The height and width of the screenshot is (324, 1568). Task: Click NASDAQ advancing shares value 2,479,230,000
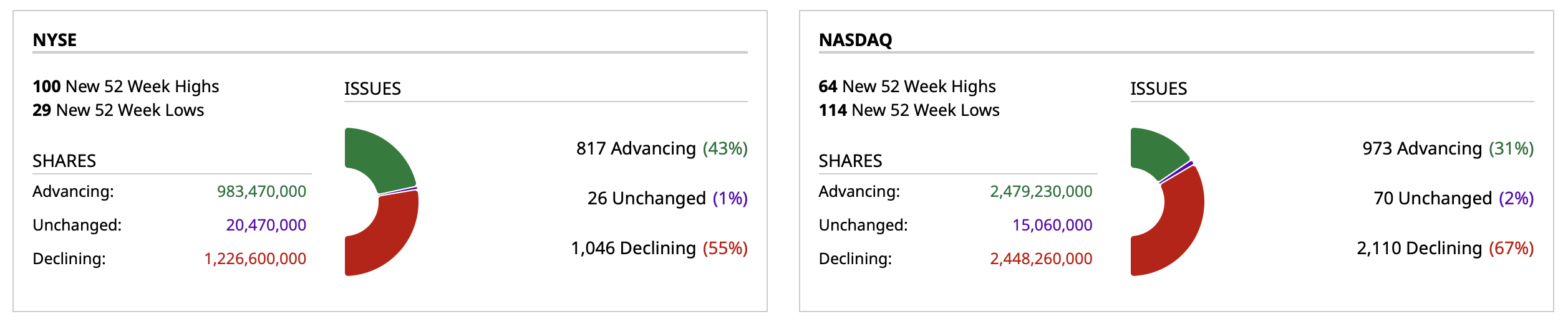(1041, 191)
